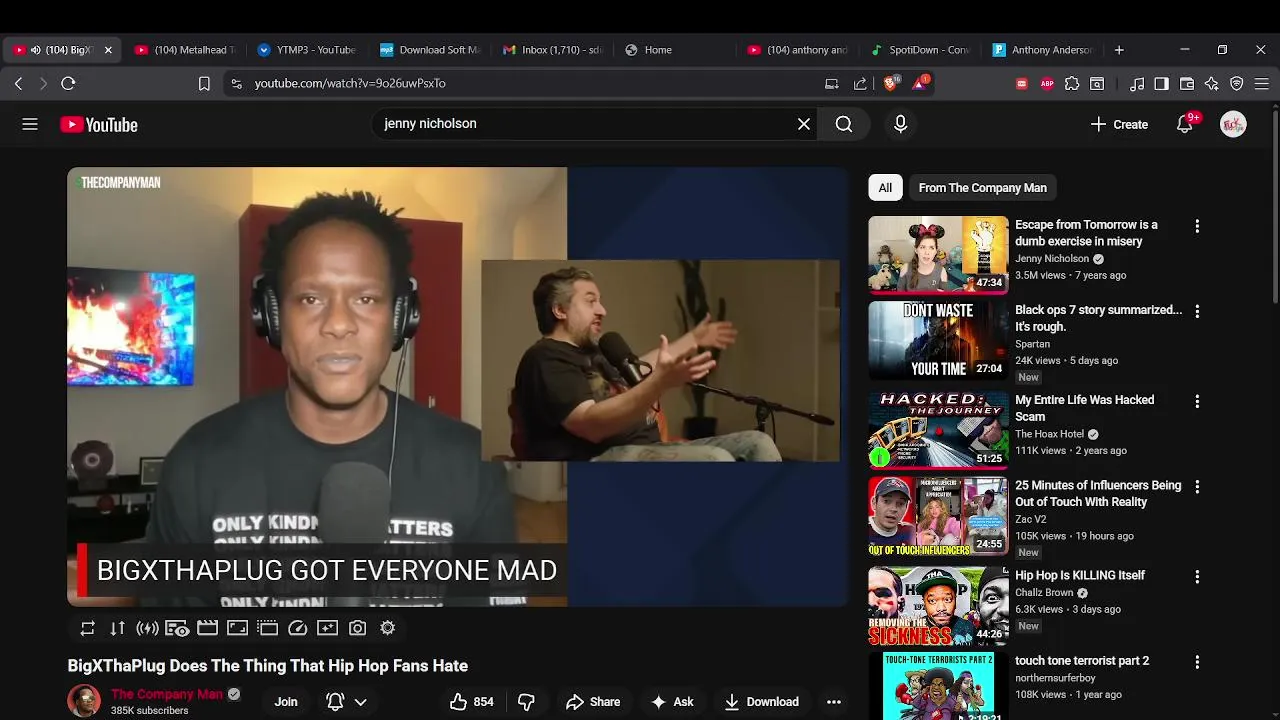Open YouTube notifications bell in header
Image resolution: width=1280 pixels, height=720 pixels.
pos(1185,124)
